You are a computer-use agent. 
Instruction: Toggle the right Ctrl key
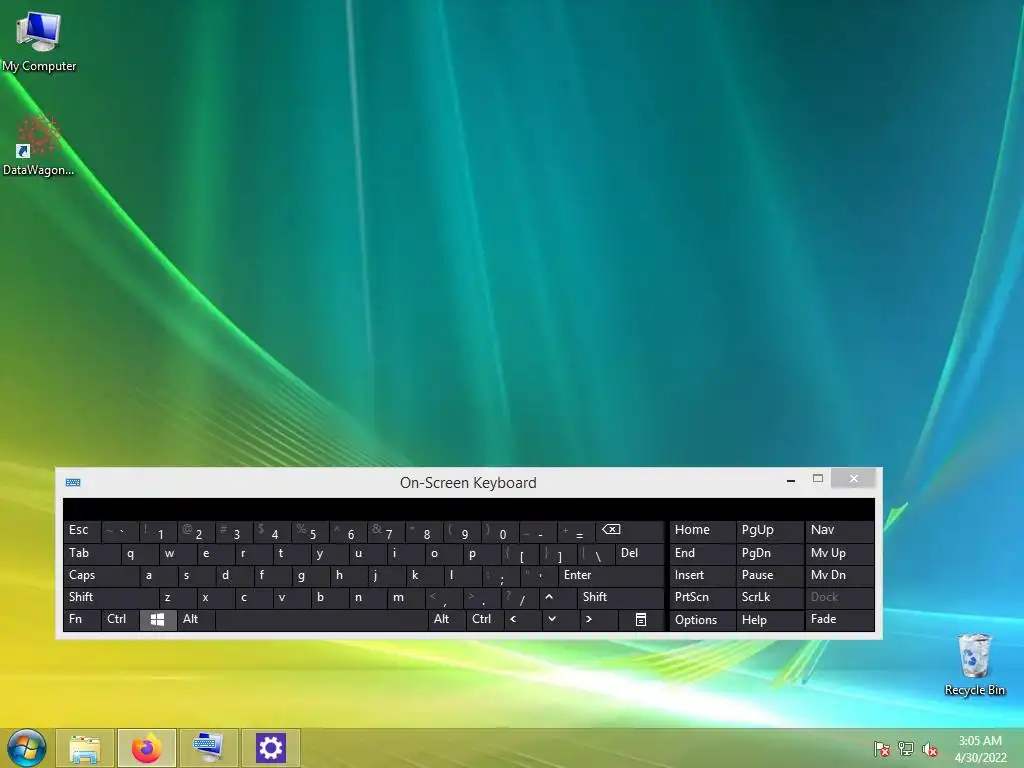tap(485, 620)
